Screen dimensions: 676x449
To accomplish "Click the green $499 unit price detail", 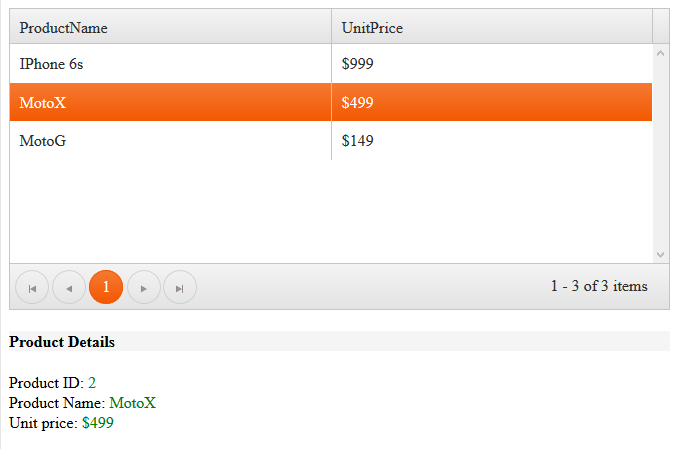I will [x=98, y=423].
